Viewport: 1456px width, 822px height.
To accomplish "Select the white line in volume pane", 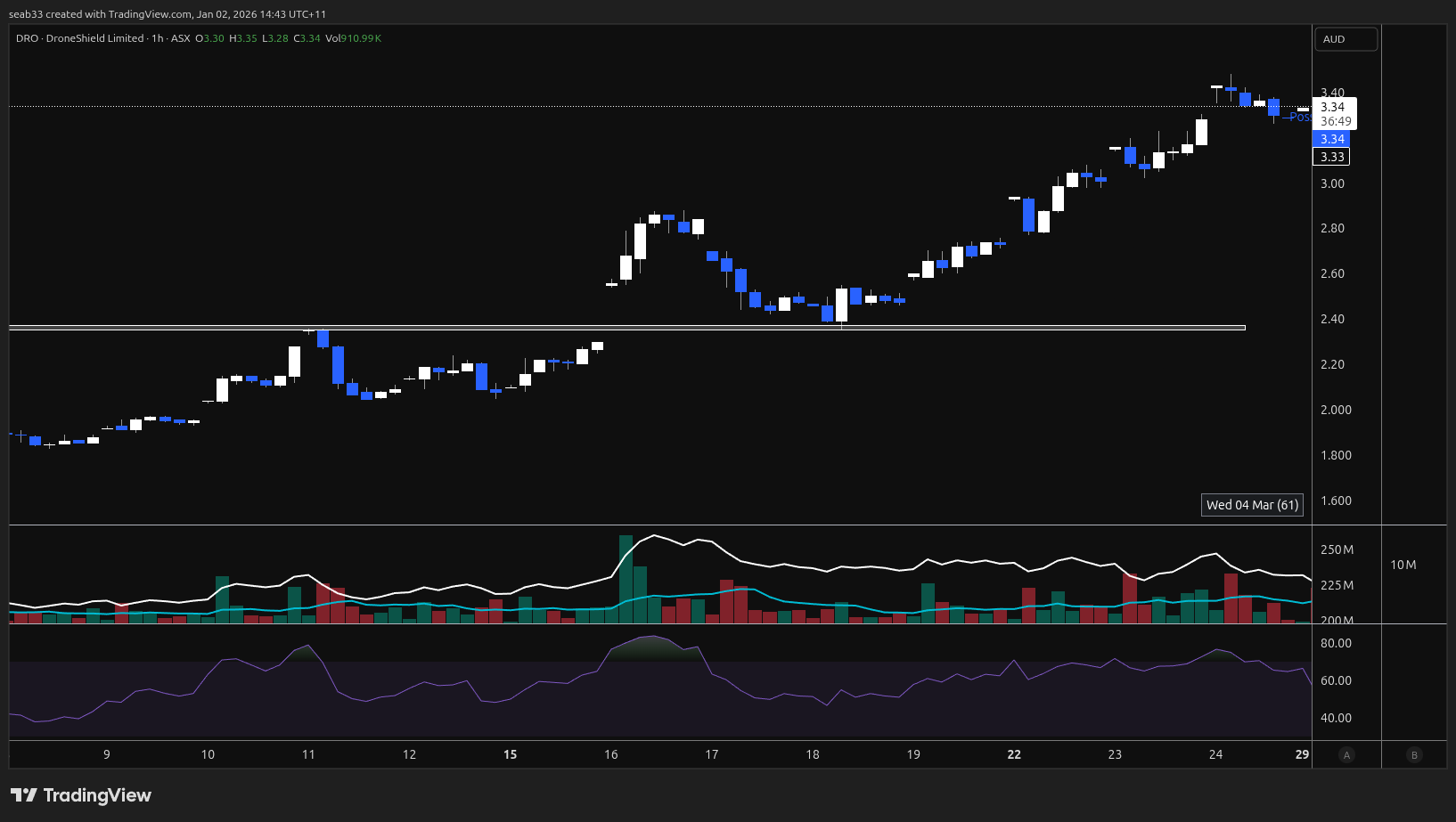I will (802, 567).
